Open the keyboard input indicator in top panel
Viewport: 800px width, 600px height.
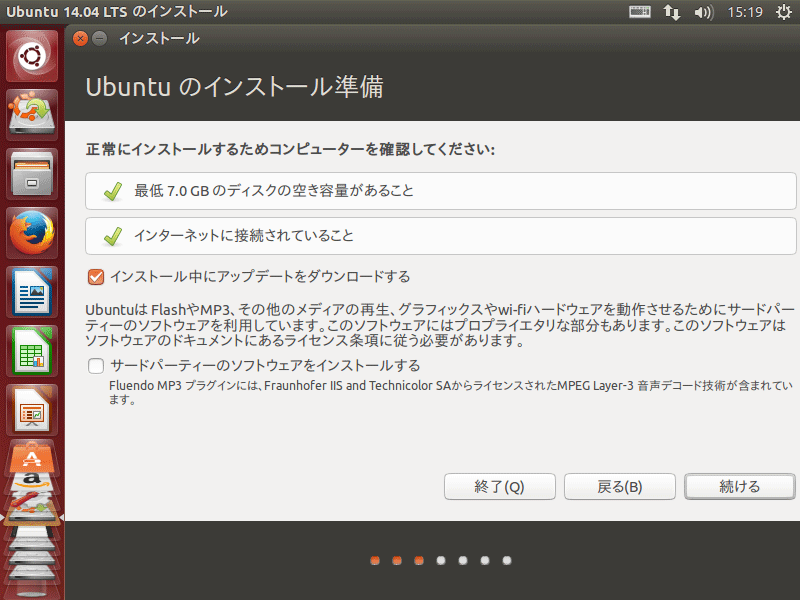pos(639,12)
